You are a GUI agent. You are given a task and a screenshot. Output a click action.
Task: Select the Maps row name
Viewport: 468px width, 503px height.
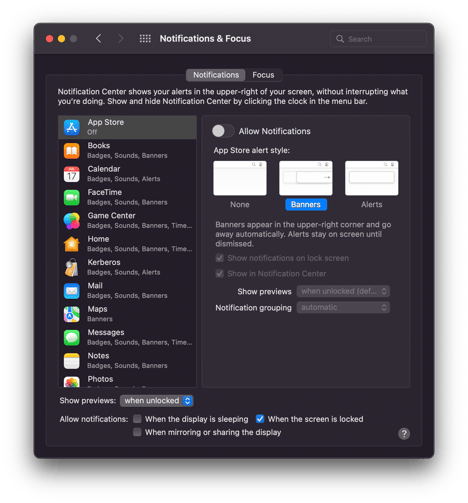tap(97, 309)
